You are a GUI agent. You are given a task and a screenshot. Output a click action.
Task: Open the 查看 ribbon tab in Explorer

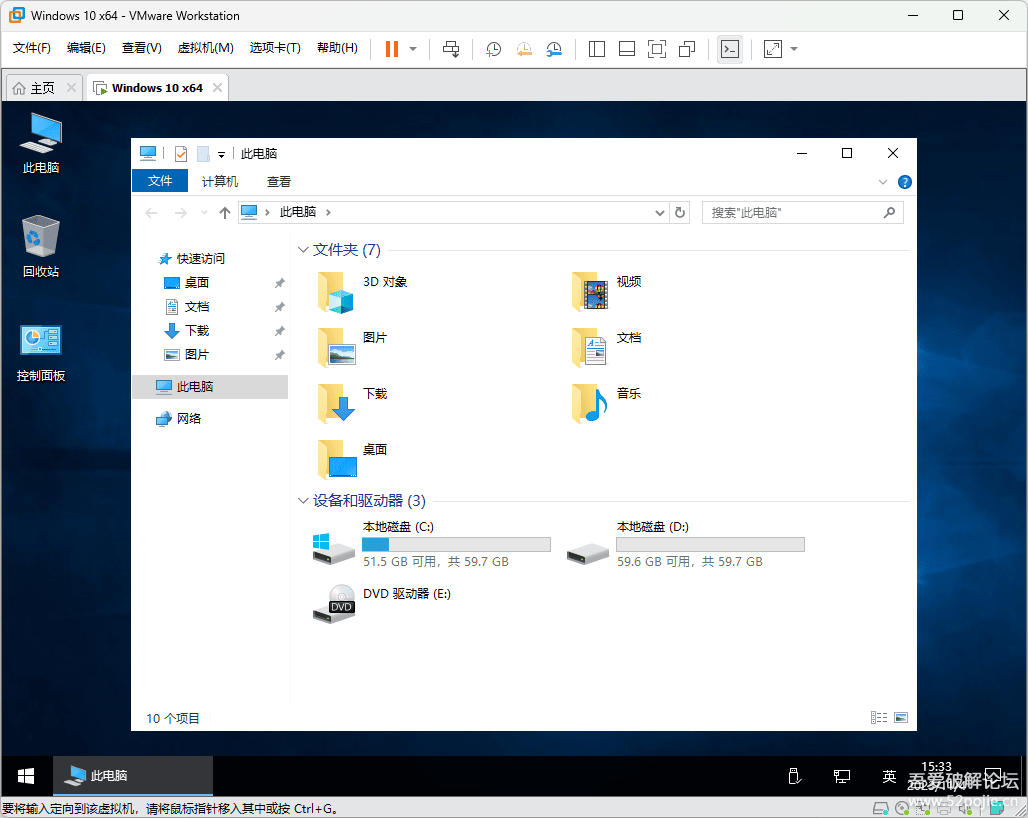coord(278,181)
